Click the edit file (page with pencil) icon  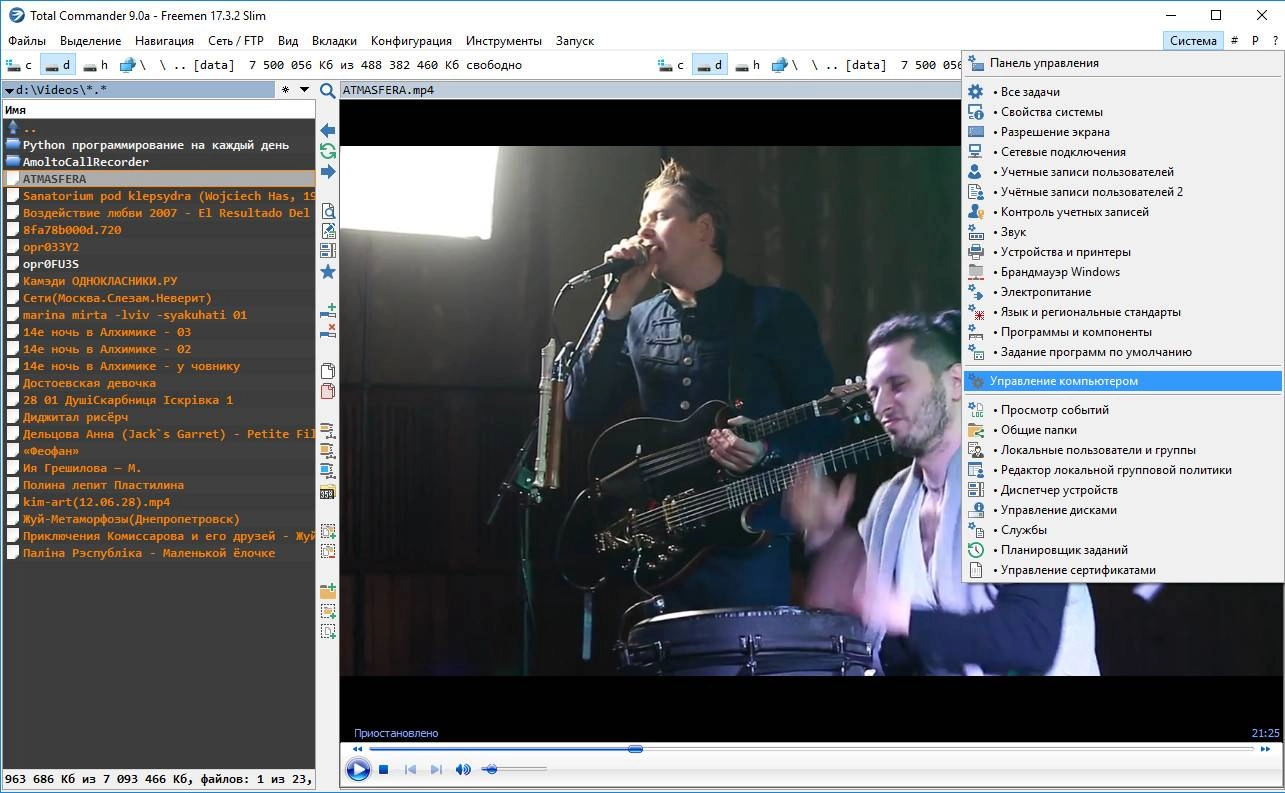pyautogui.click(x=327, y=230)
